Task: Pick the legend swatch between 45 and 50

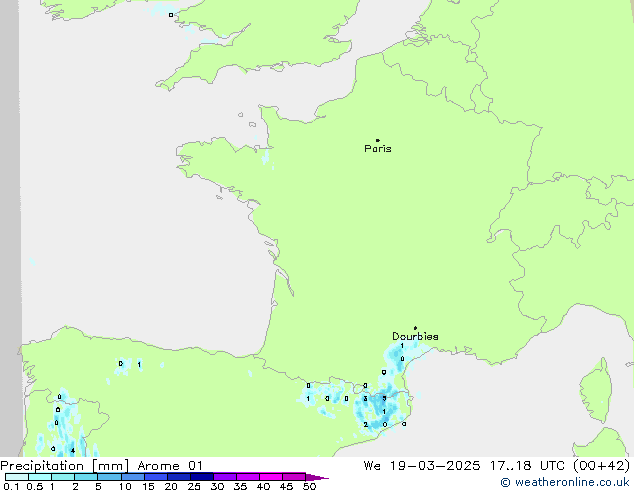Action: point(294,477)
